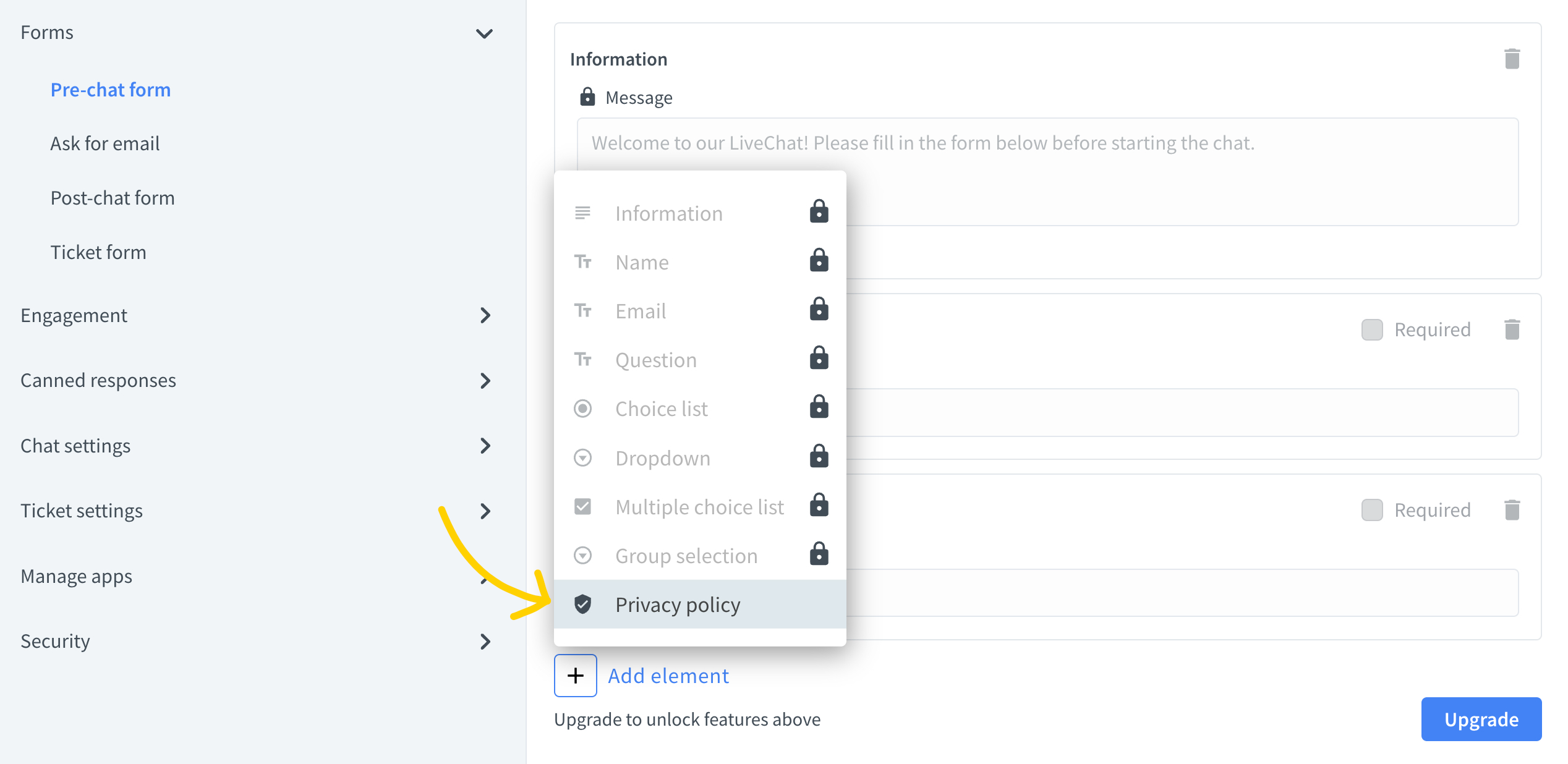Open the Ticket form page
Image resolution: width=1568 pixels, height=764 pixels.
click(x=98, y=252)
